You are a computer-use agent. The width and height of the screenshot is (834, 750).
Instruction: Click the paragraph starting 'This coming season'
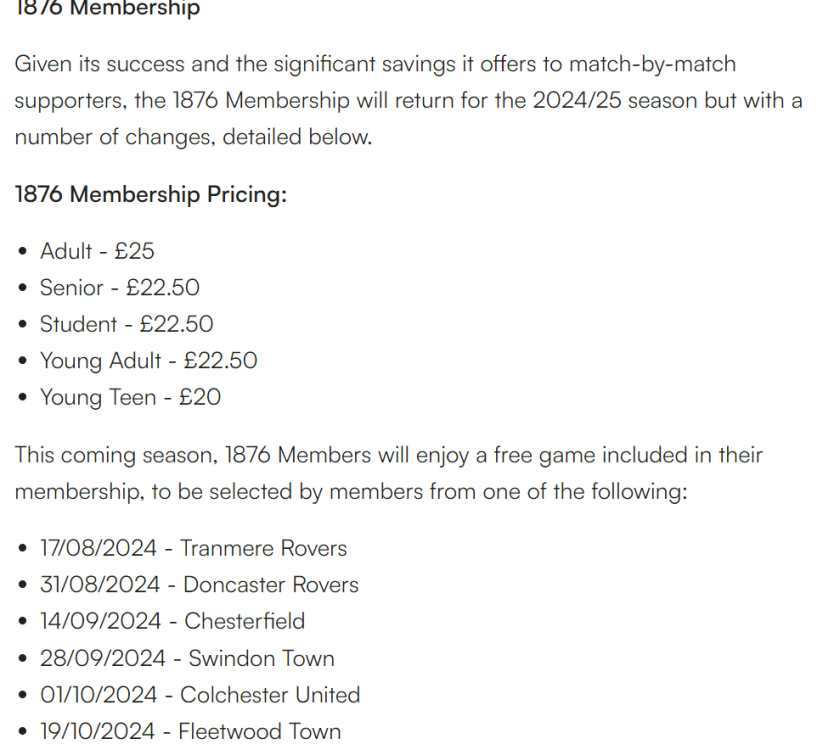(x=389, y=473)
